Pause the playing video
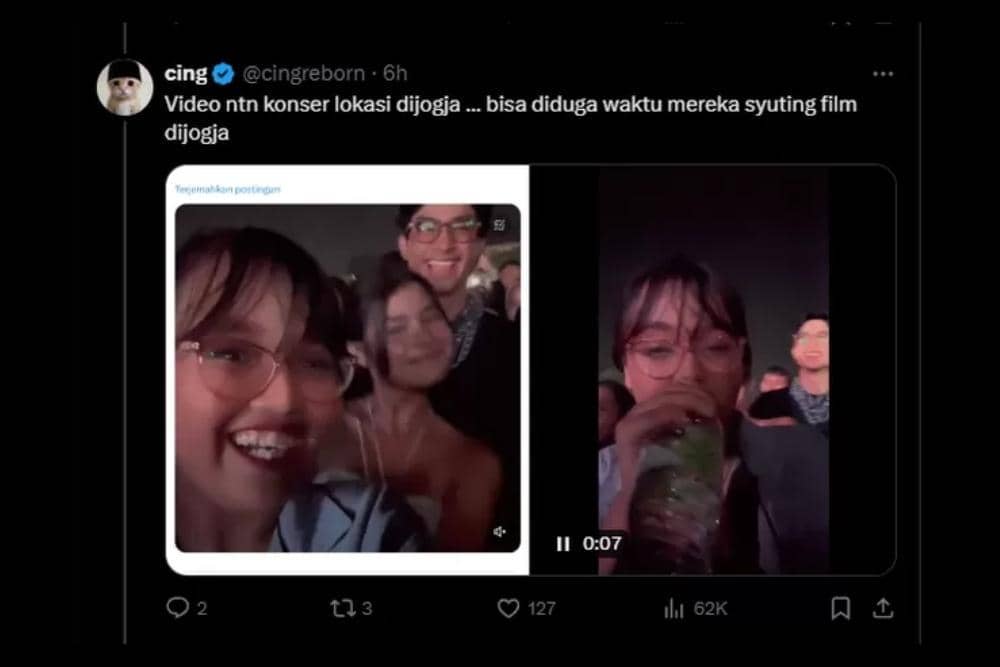 click(563, 544)
